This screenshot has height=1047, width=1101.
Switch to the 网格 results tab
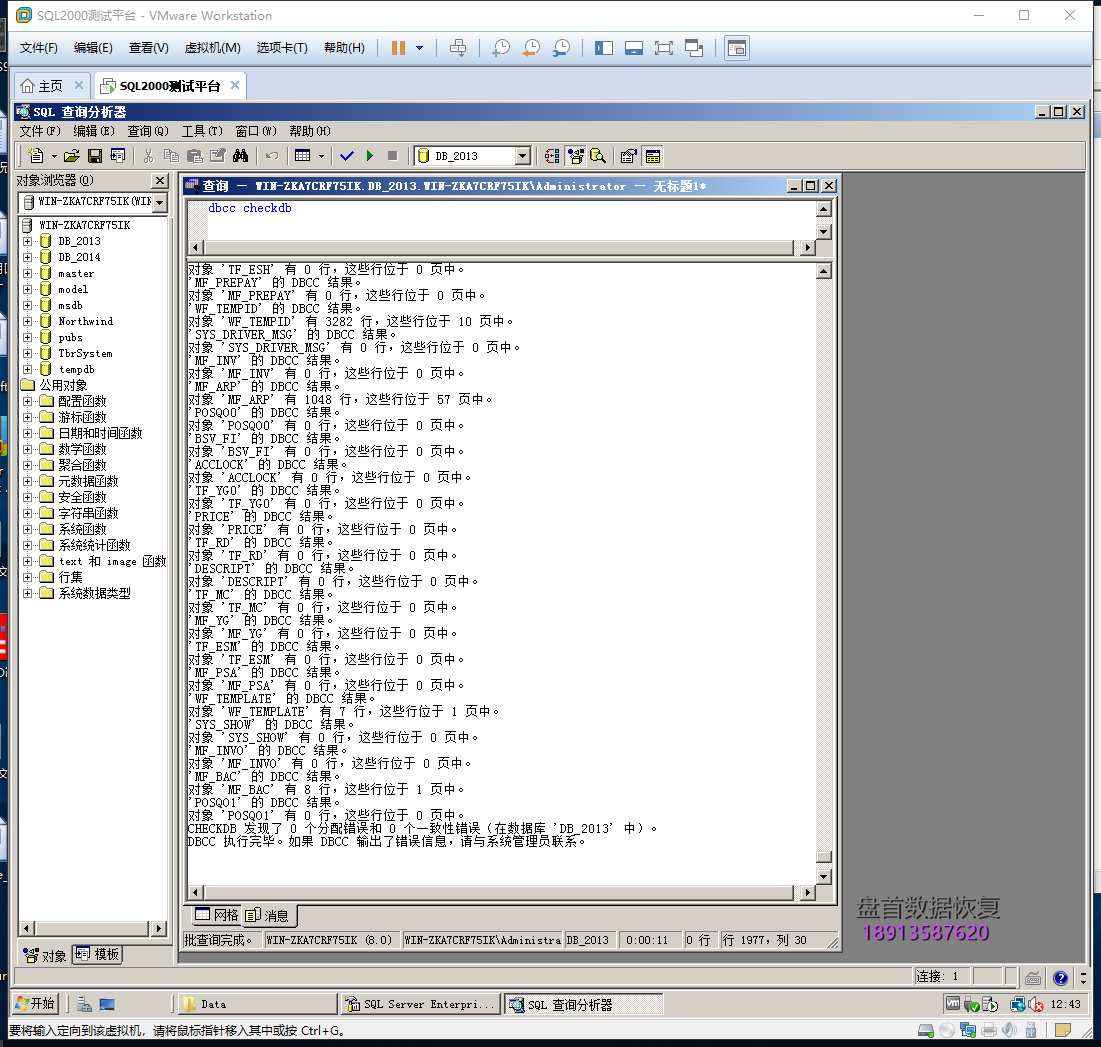tap(216, 915)
